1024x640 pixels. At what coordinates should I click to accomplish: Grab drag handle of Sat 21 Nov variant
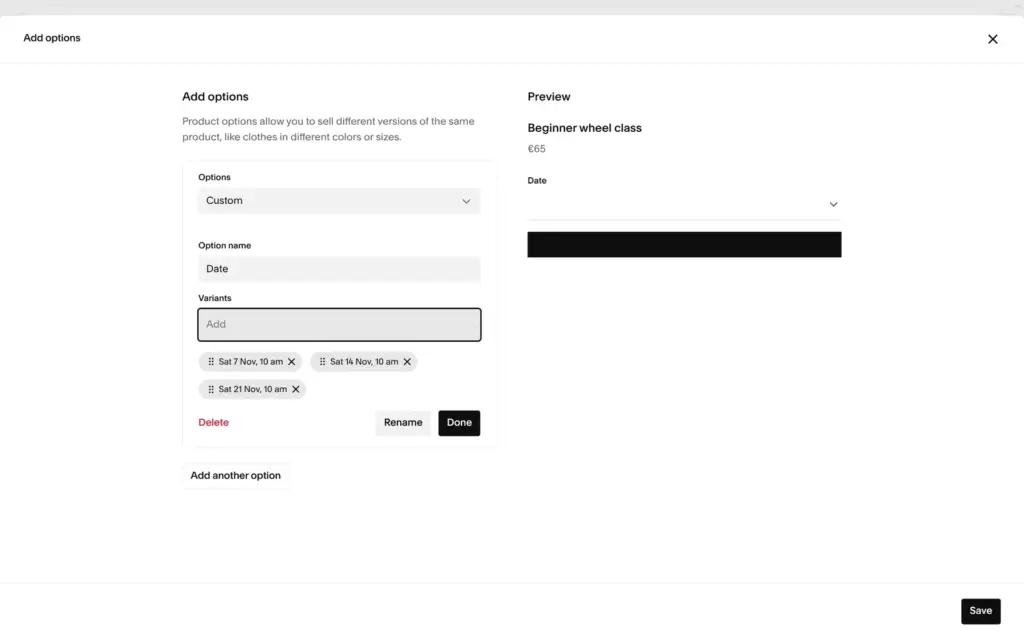pyautogui.click(x=211, y=389)
